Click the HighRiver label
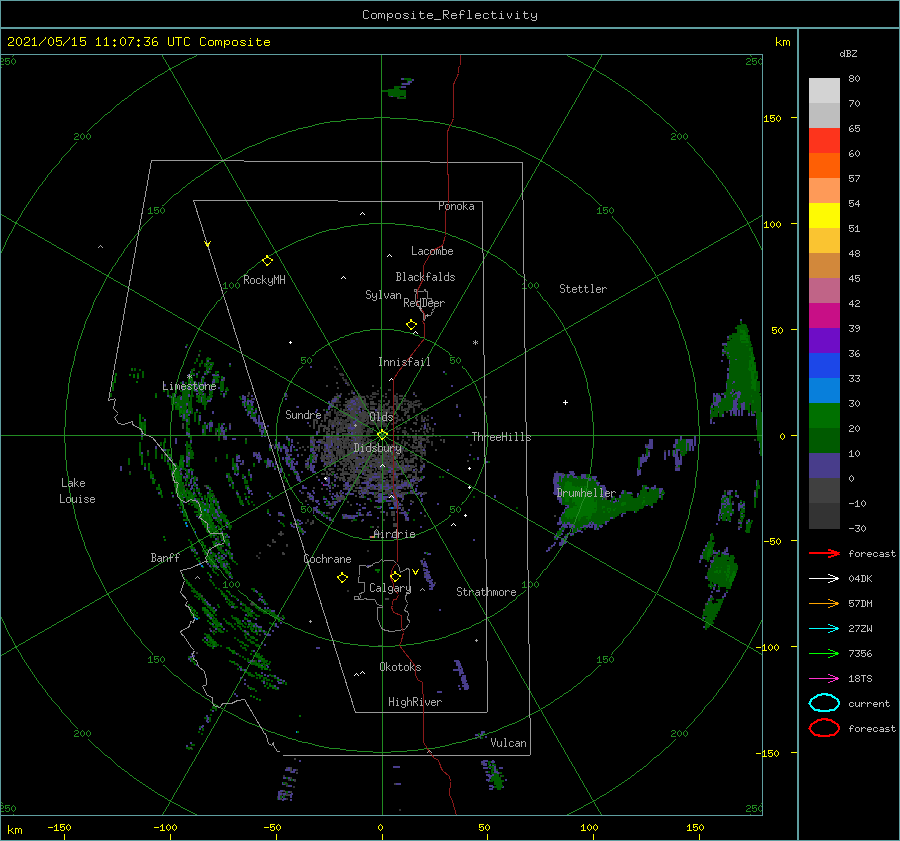 click(x=415, y=702)
